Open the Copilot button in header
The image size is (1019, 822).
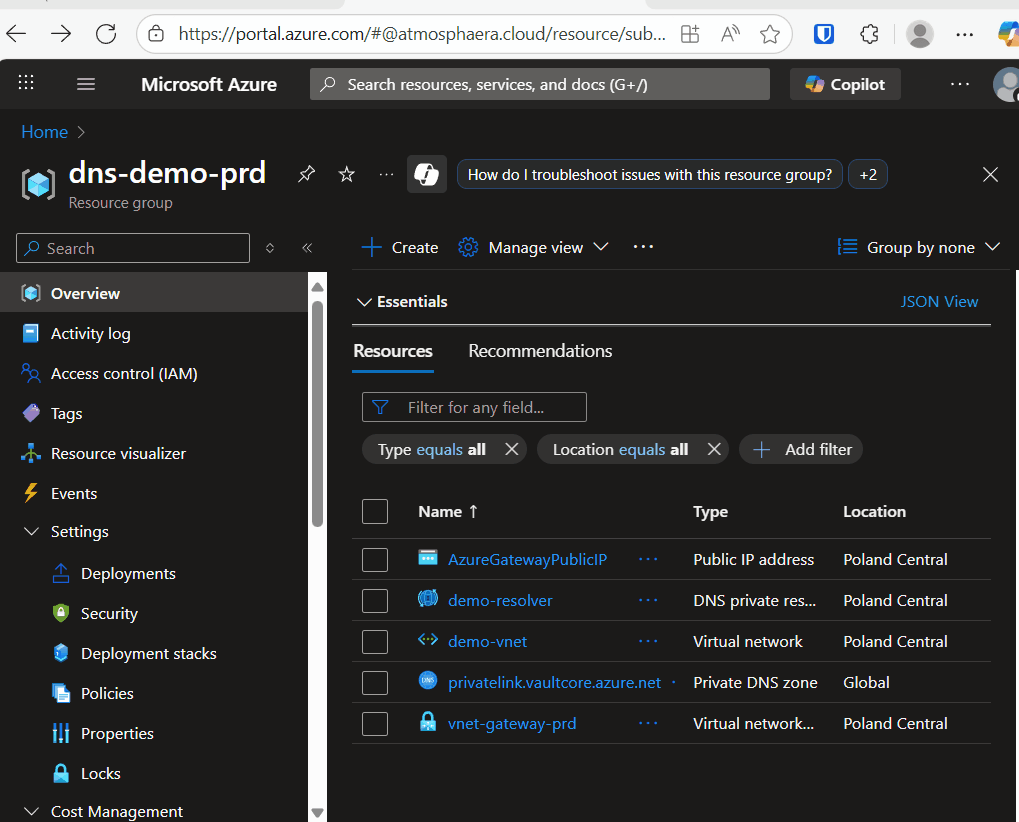tap(845, 84)
